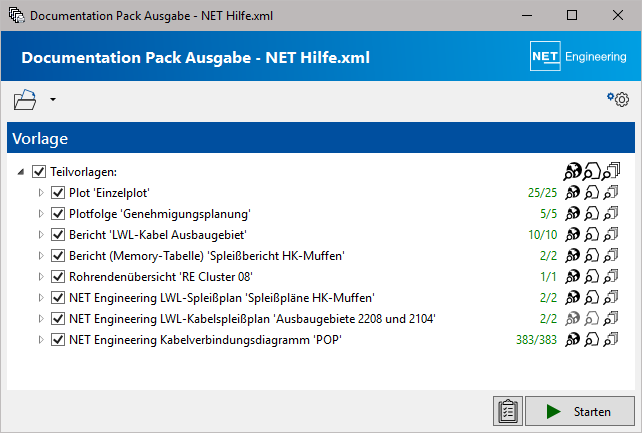Click stacked sheets icon for Bericht 'LWL-Kabel Ausbaugebiet'
Screen dimensions: 642x433
tap(611, 235)
